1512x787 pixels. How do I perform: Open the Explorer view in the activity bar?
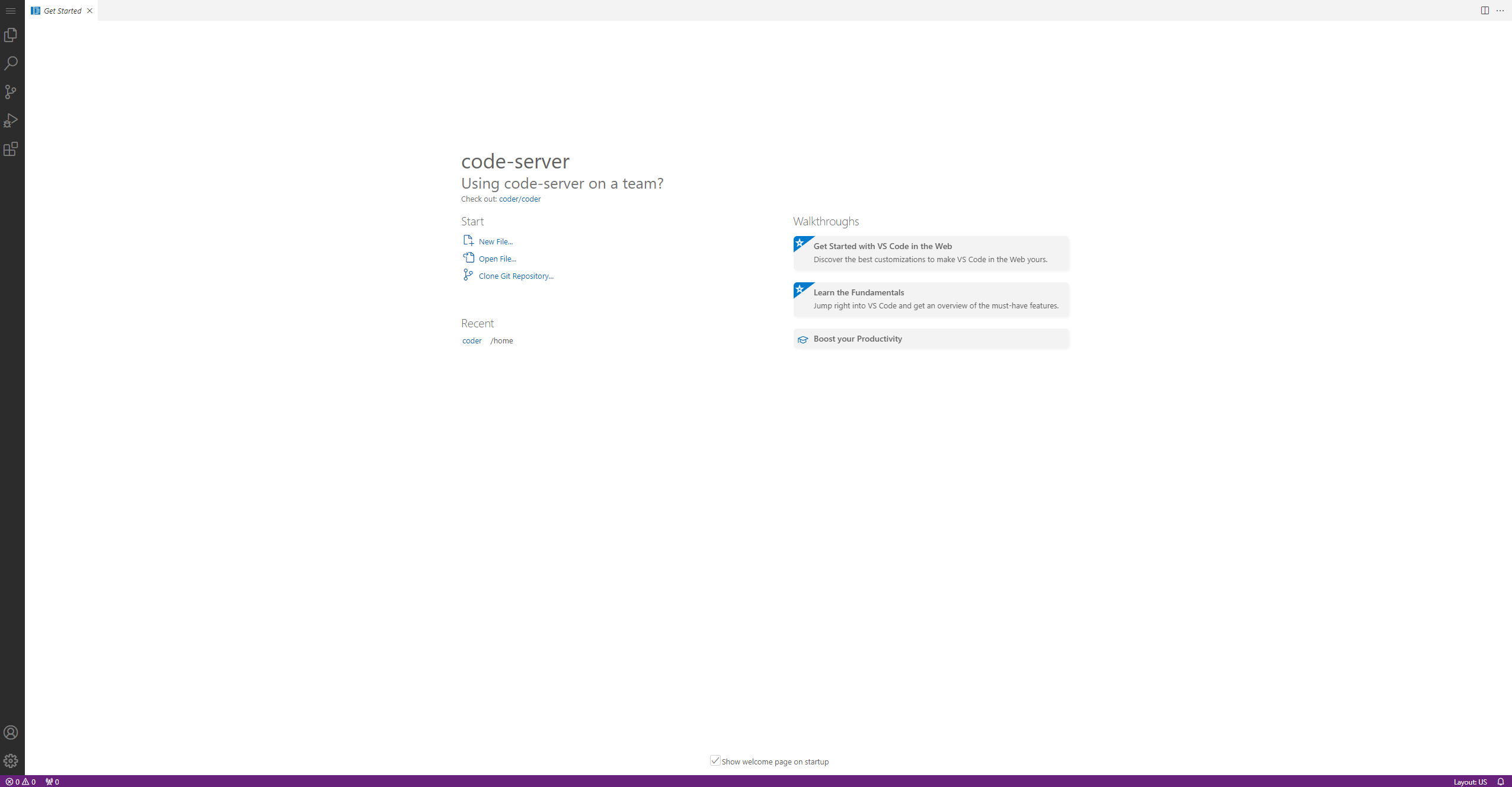(x=11, y=35)
